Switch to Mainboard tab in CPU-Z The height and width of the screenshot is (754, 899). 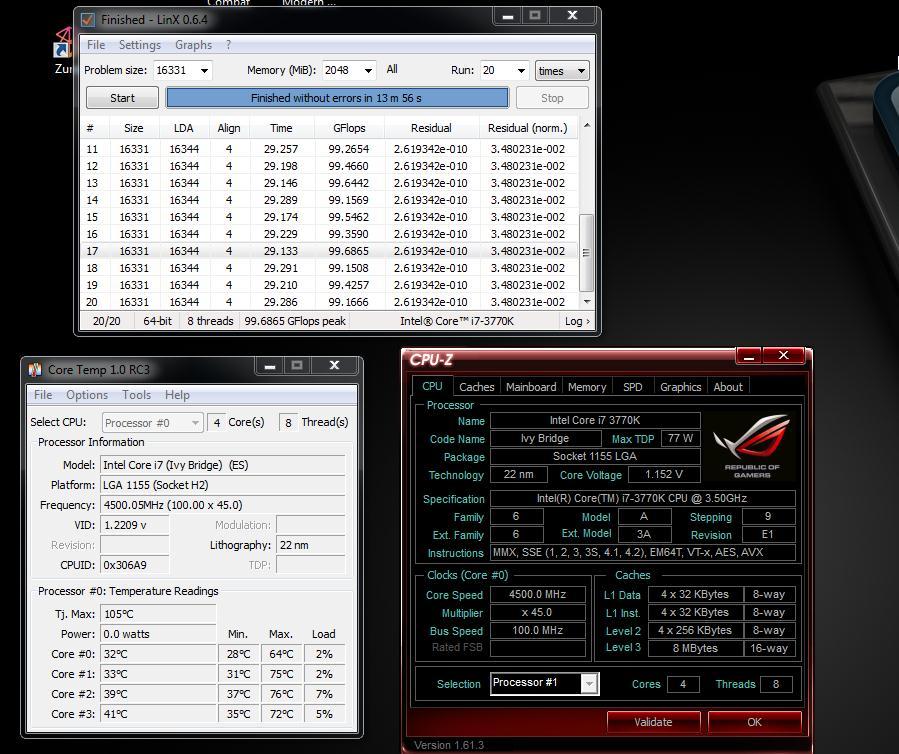point(531,387)
